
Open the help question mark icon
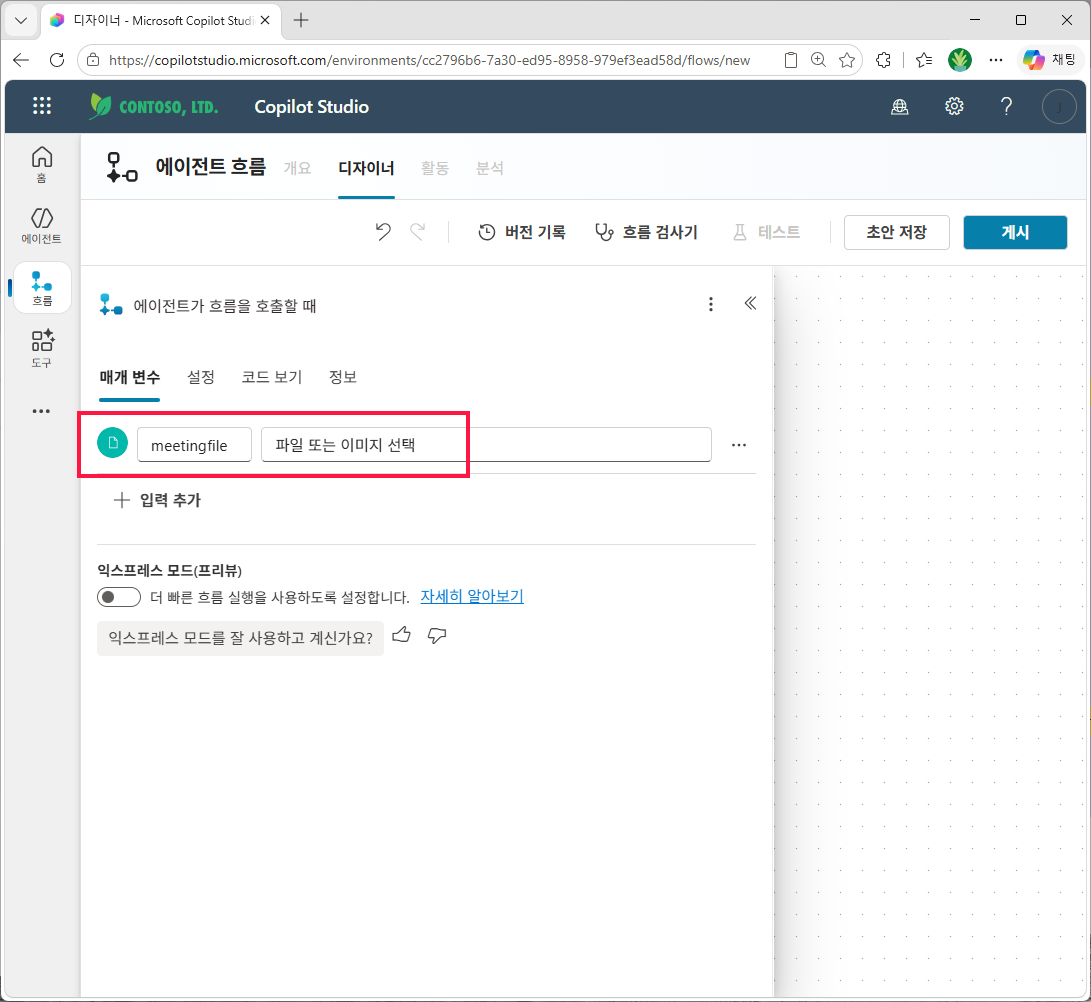[1006, 106]
